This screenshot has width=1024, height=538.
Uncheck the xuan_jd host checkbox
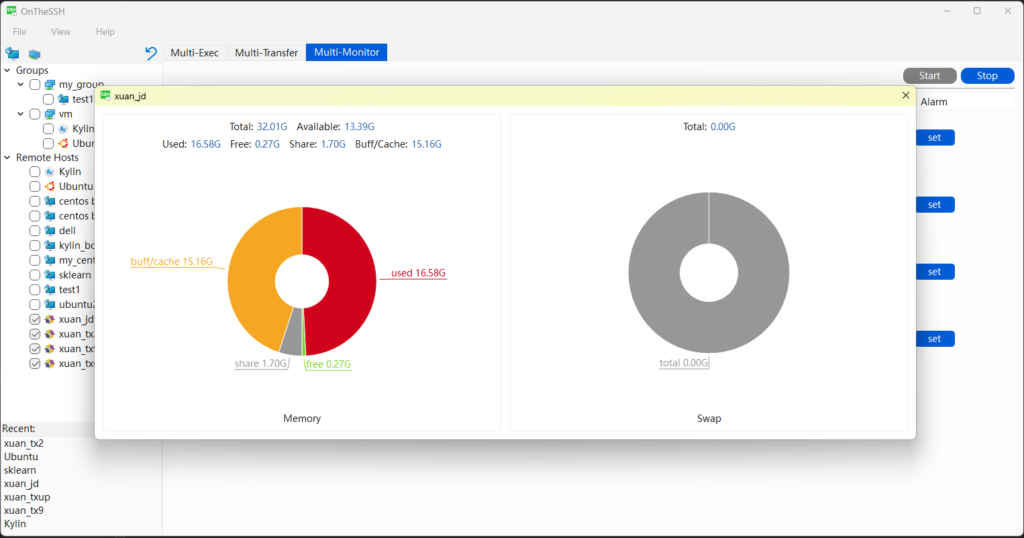35,320
